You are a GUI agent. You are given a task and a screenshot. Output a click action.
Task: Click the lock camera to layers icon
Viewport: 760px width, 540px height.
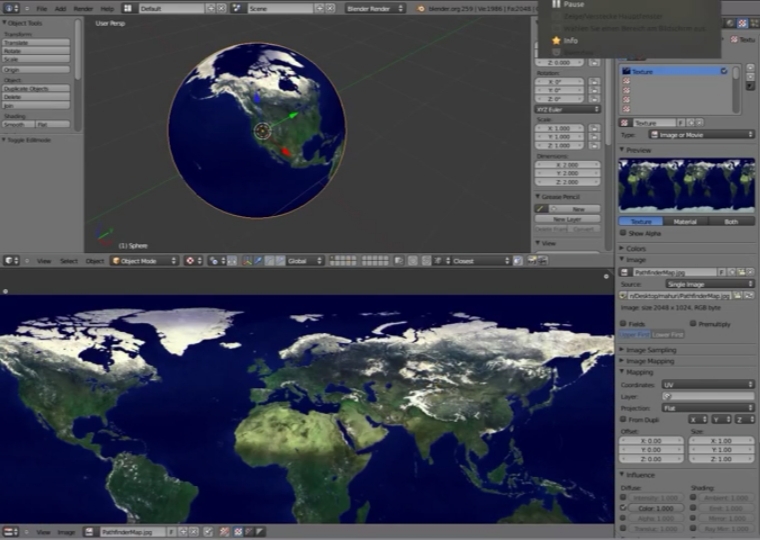(398, 261)
